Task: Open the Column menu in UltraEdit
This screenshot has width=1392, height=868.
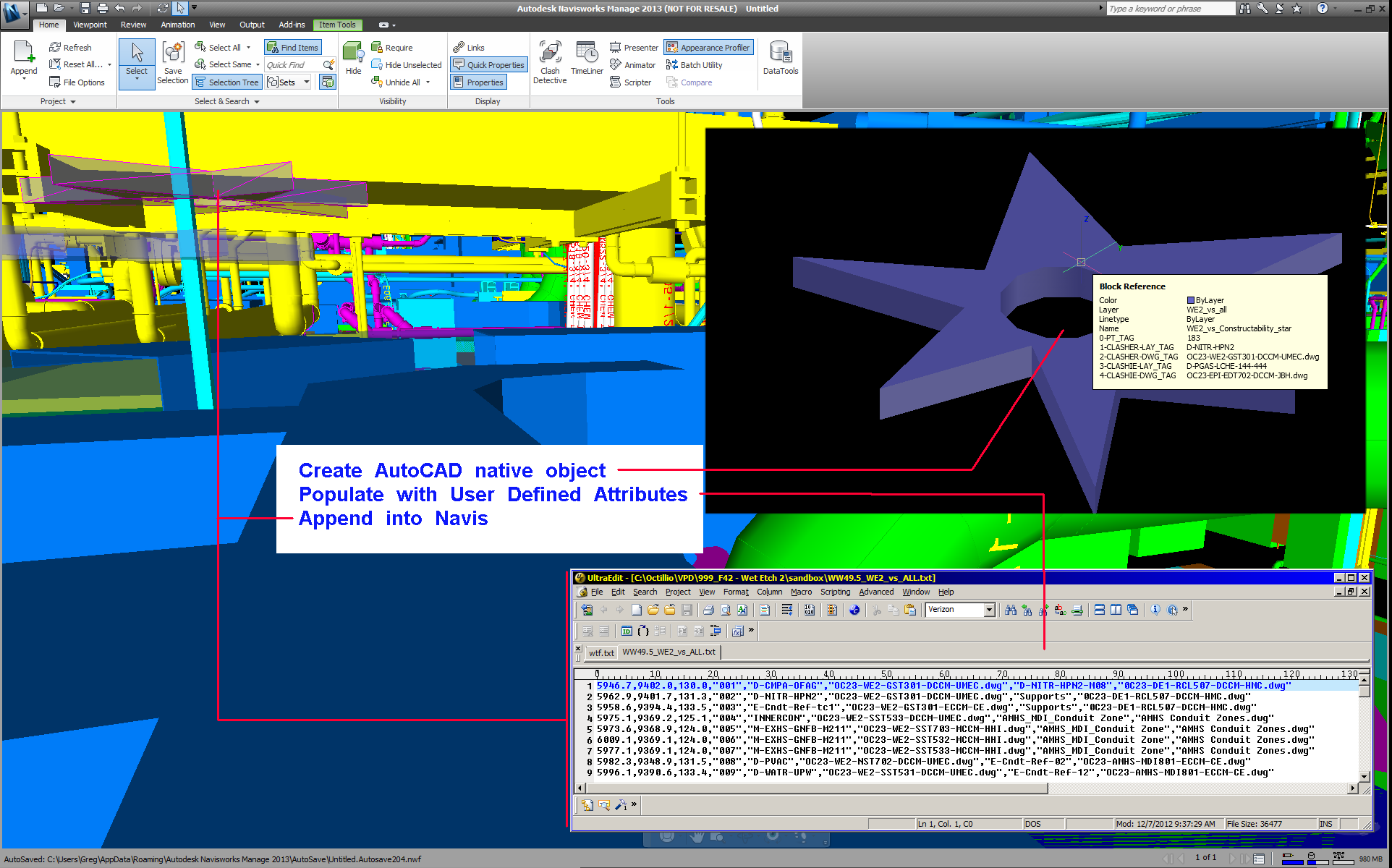Action: (769, 592)
